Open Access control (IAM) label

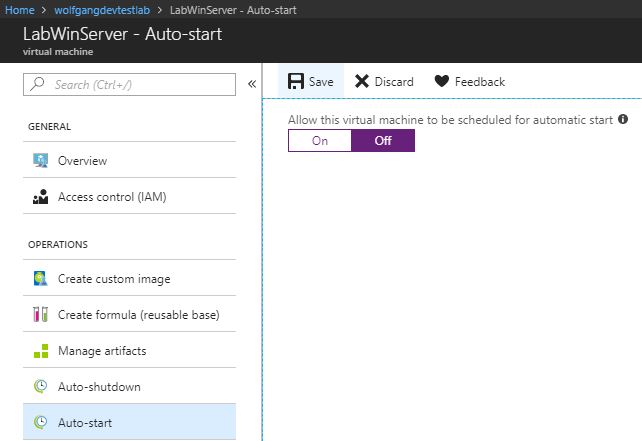[112, 197]
